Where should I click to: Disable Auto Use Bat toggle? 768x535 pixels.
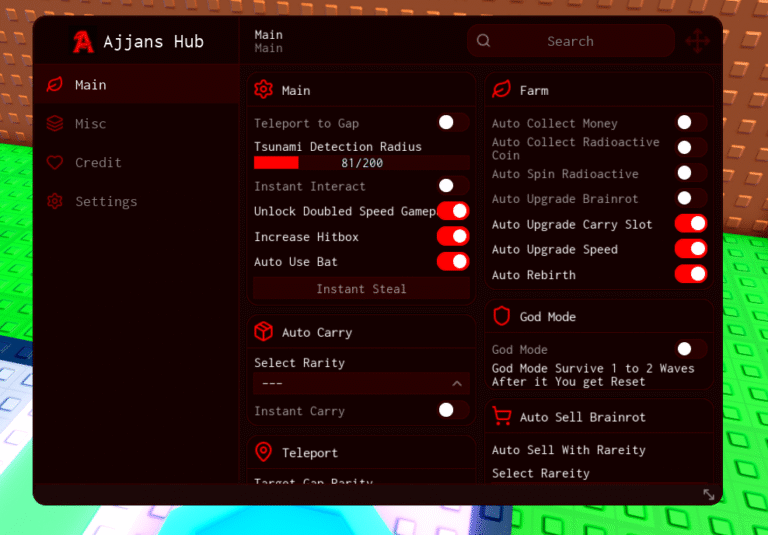tap(453, 262)
